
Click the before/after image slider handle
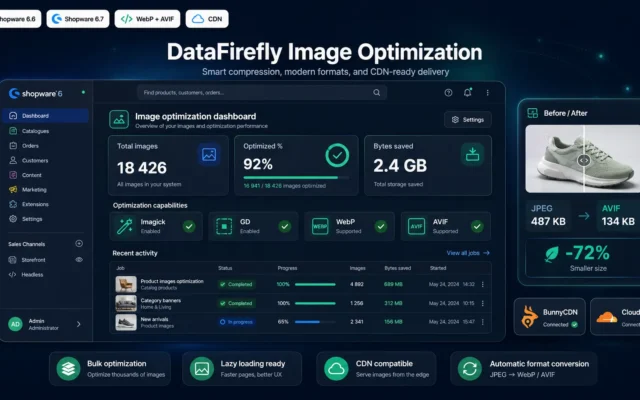584,160
